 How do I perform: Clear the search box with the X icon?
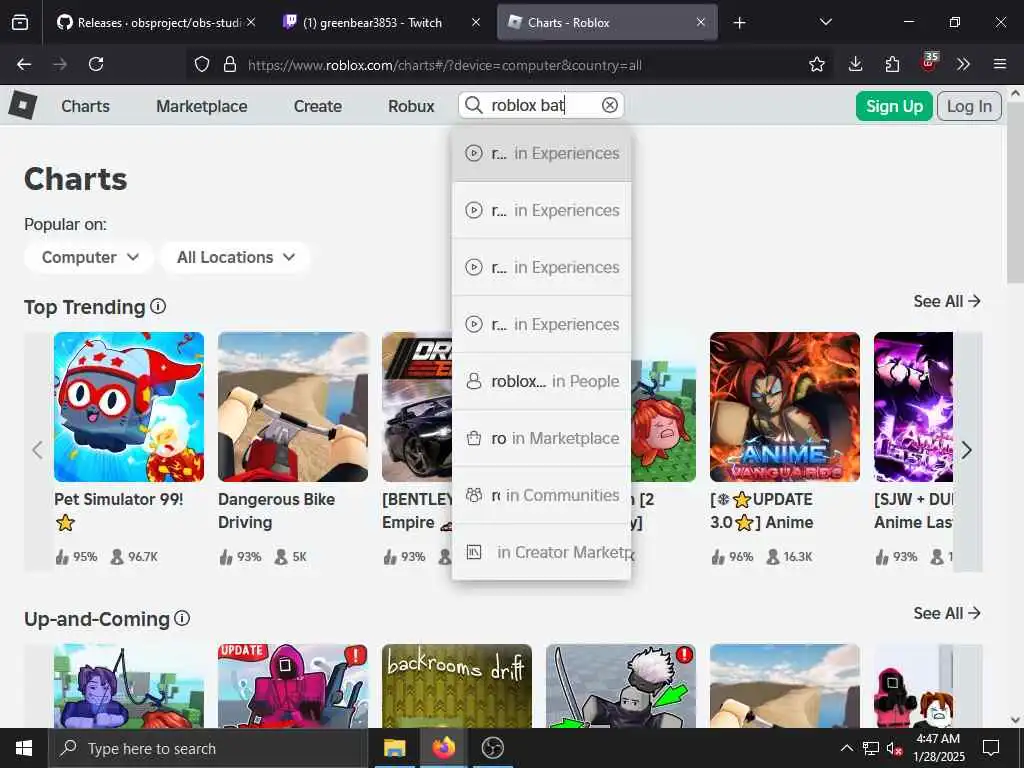coord(609,105)
